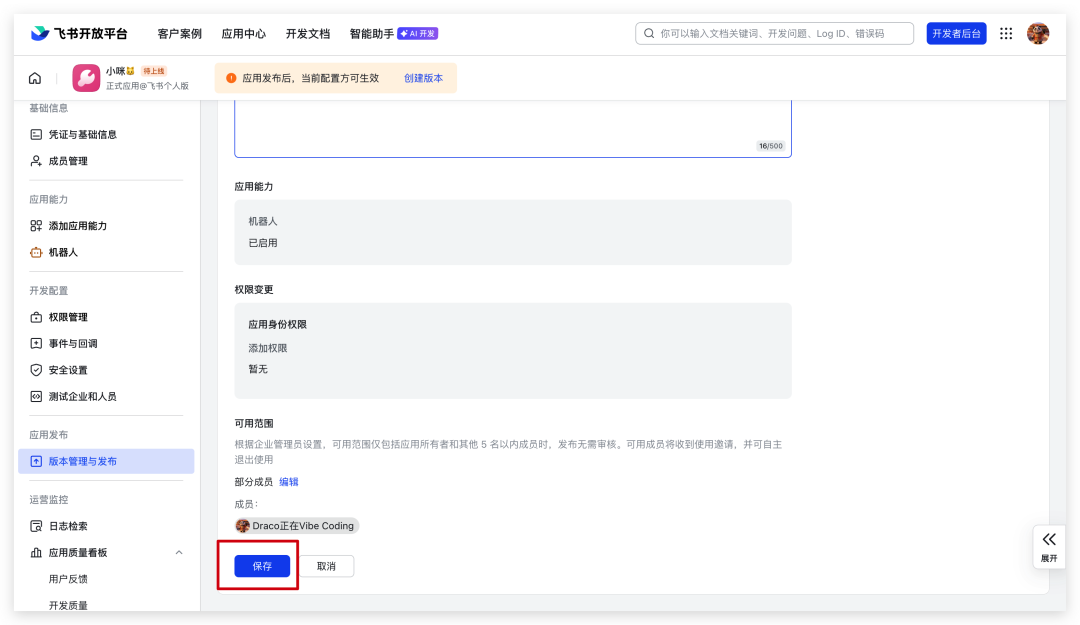Collapse the 应用质量看板 section
The image size is (1080, 625).
[x=179, y=553]
